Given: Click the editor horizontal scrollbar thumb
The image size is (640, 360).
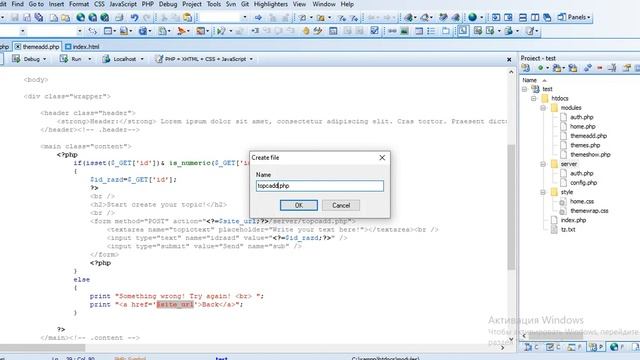Looking at the screenshot, I should (42, 348).
